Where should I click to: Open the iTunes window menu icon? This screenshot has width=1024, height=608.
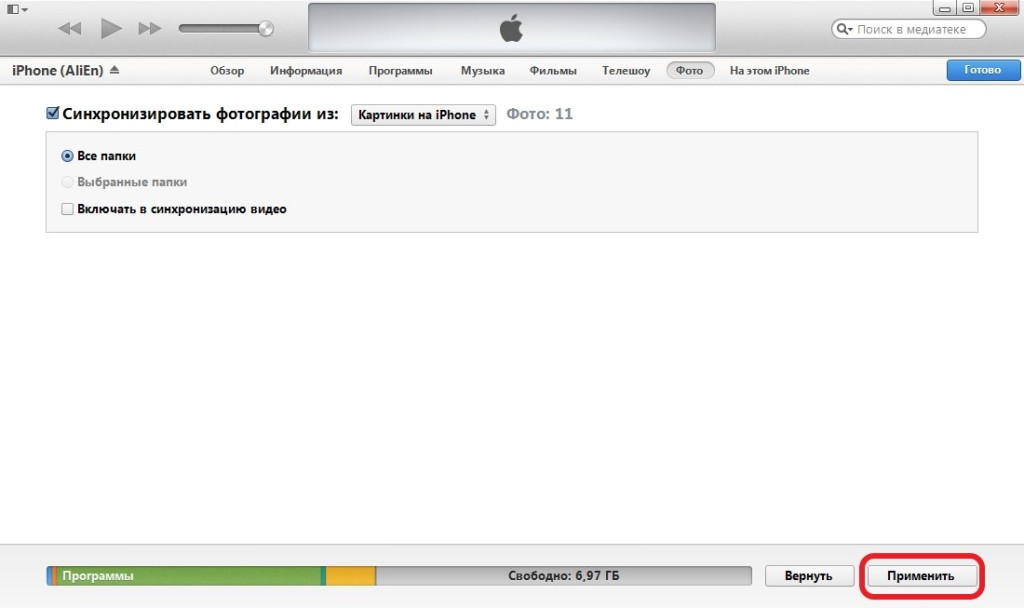click(16, 9)
